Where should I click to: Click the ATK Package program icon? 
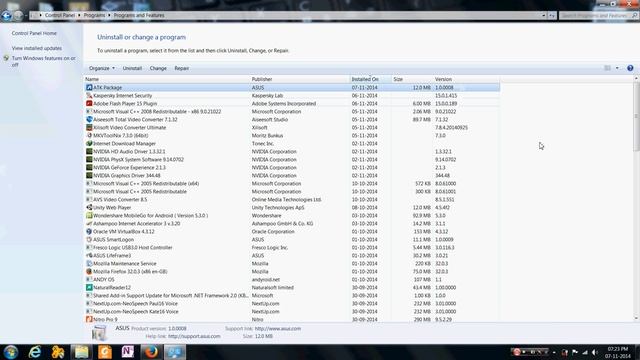[89, 87]
